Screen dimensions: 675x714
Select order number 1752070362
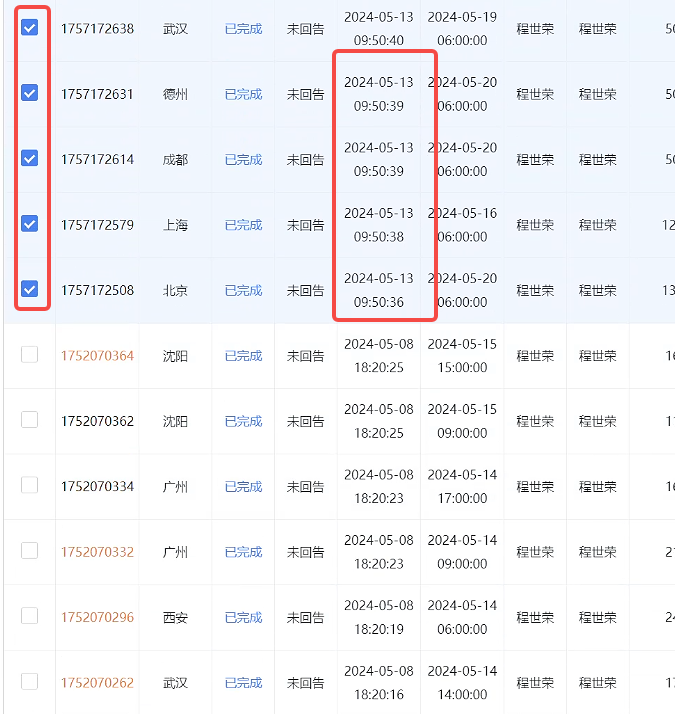click(97, 421)
